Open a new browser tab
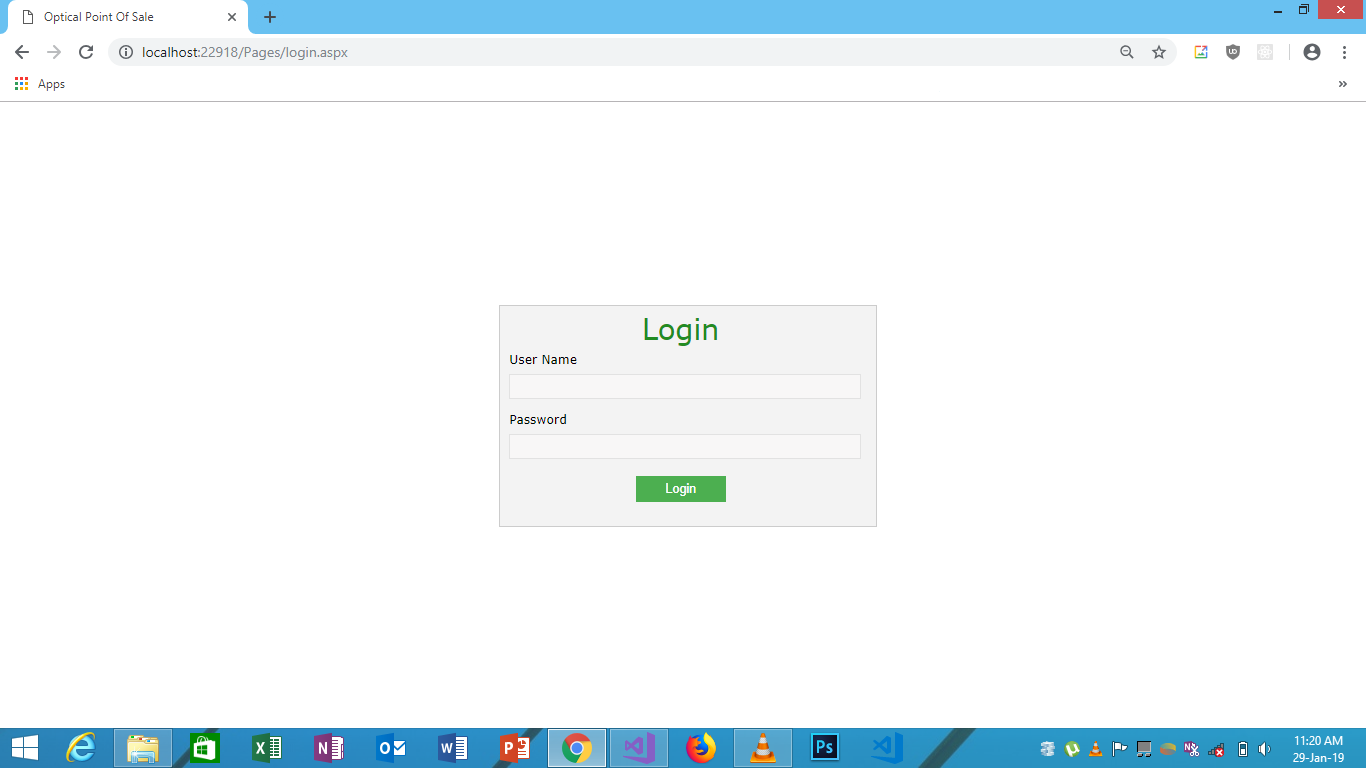 coord(269,16)
